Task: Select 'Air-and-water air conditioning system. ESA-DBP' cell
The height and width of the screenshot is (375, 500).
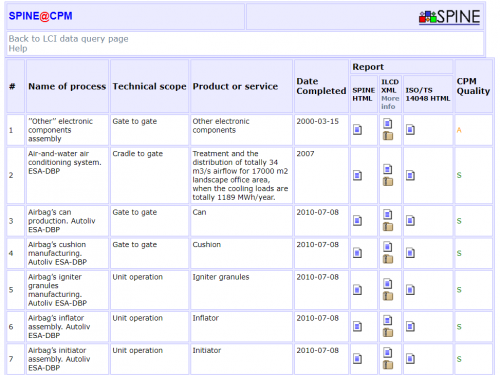Action: click(67, 175)
